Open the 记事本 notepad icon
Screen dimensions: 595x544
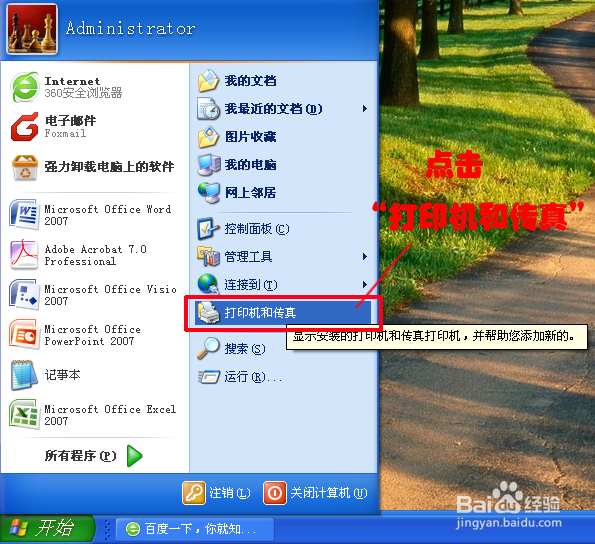[x=25, y=375]
